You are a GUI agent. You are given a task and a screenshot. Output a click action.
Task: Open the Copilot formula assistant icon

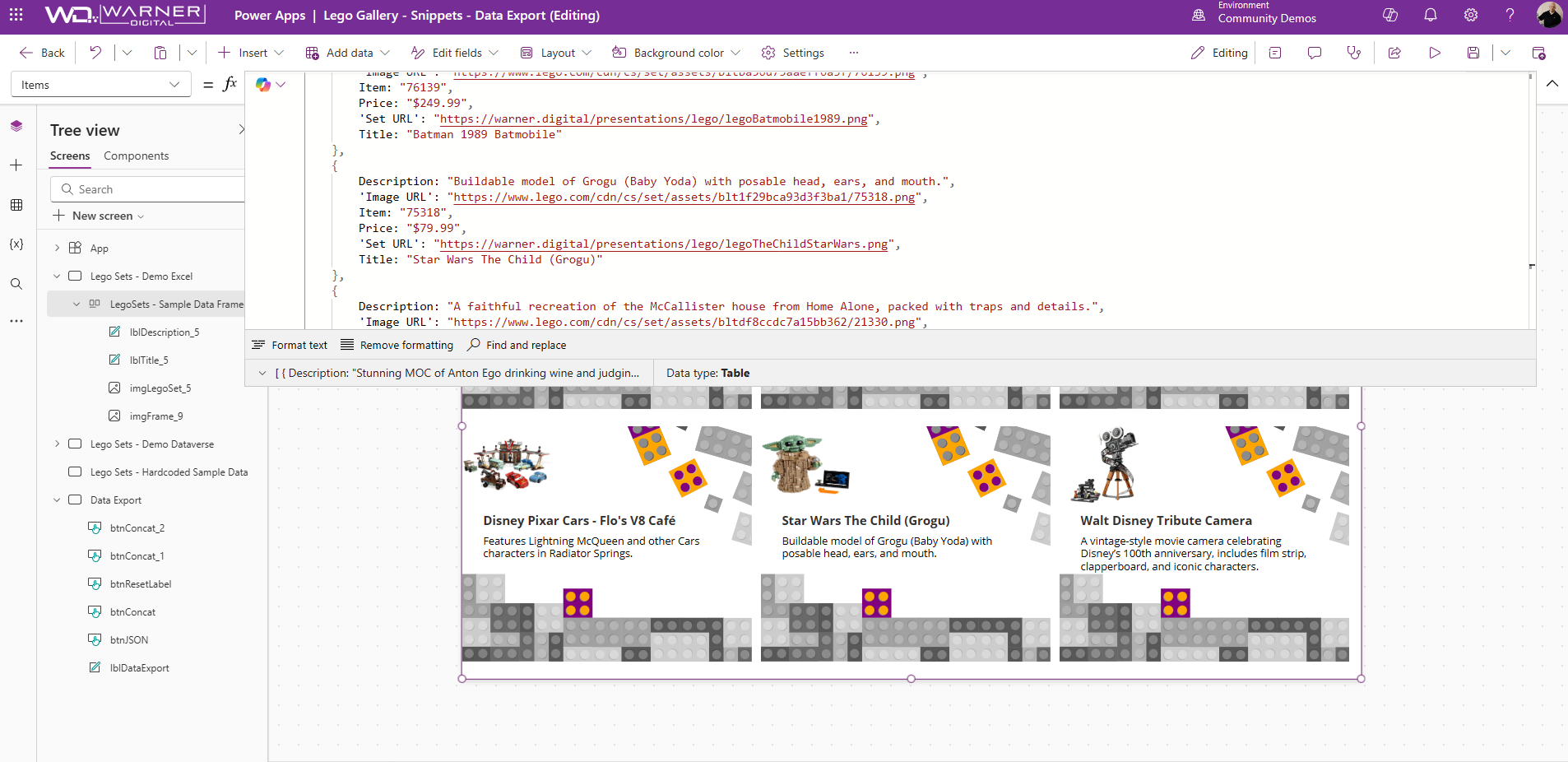(x=263, y=85)
